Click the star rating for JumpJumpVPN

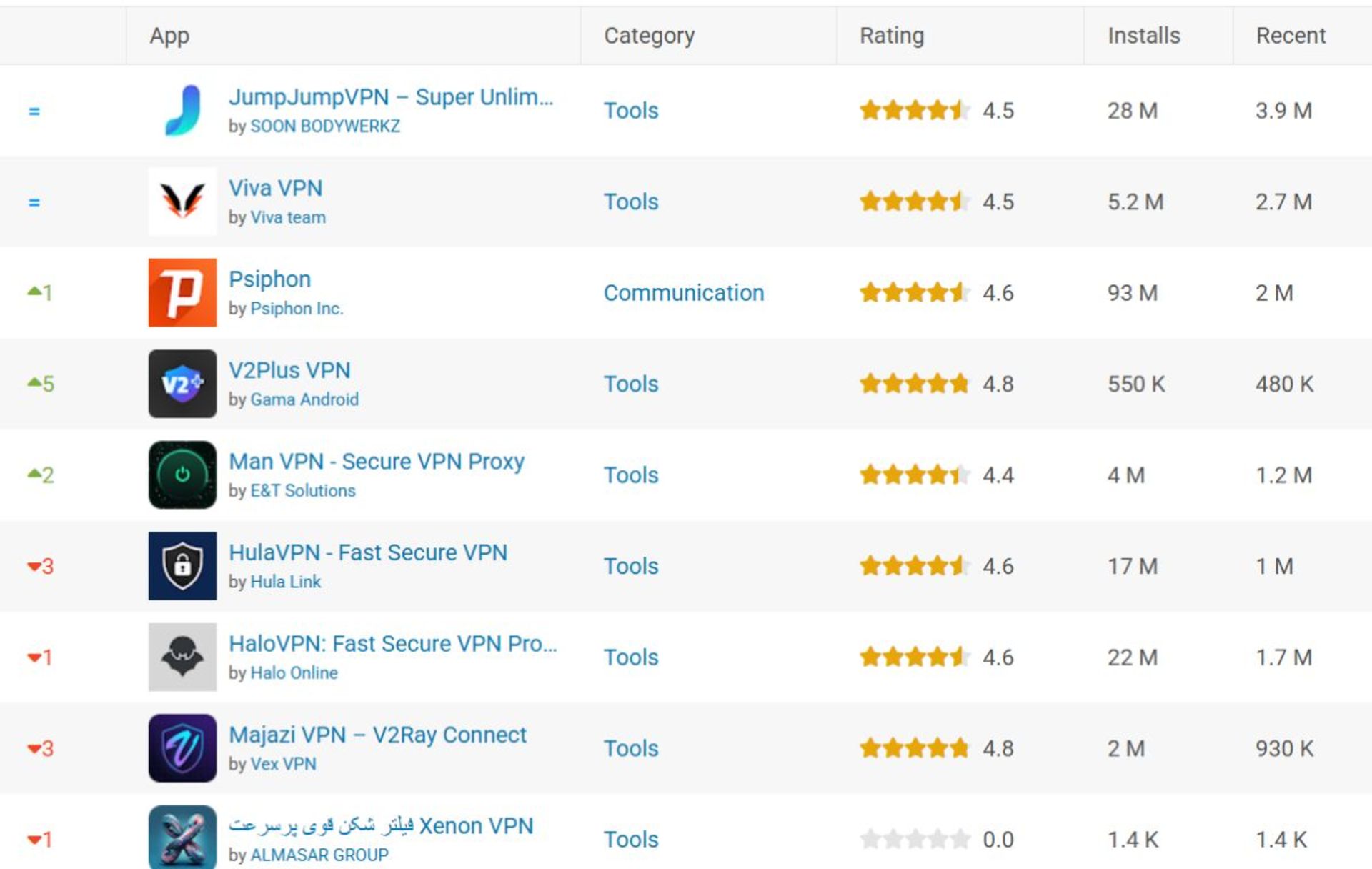[x=915, y=110]
